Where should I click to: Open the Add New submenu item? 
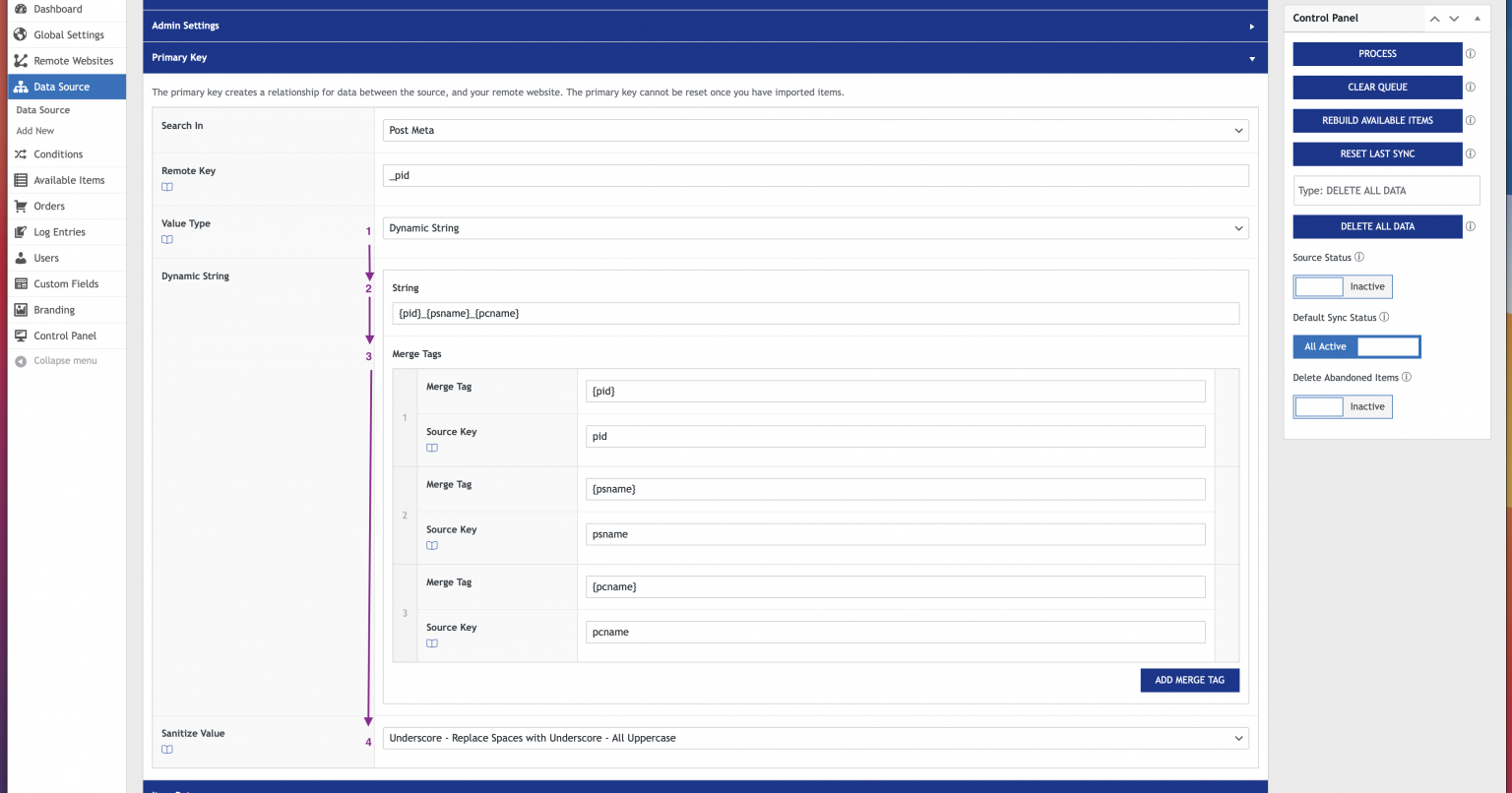click(x=35, y=131)
